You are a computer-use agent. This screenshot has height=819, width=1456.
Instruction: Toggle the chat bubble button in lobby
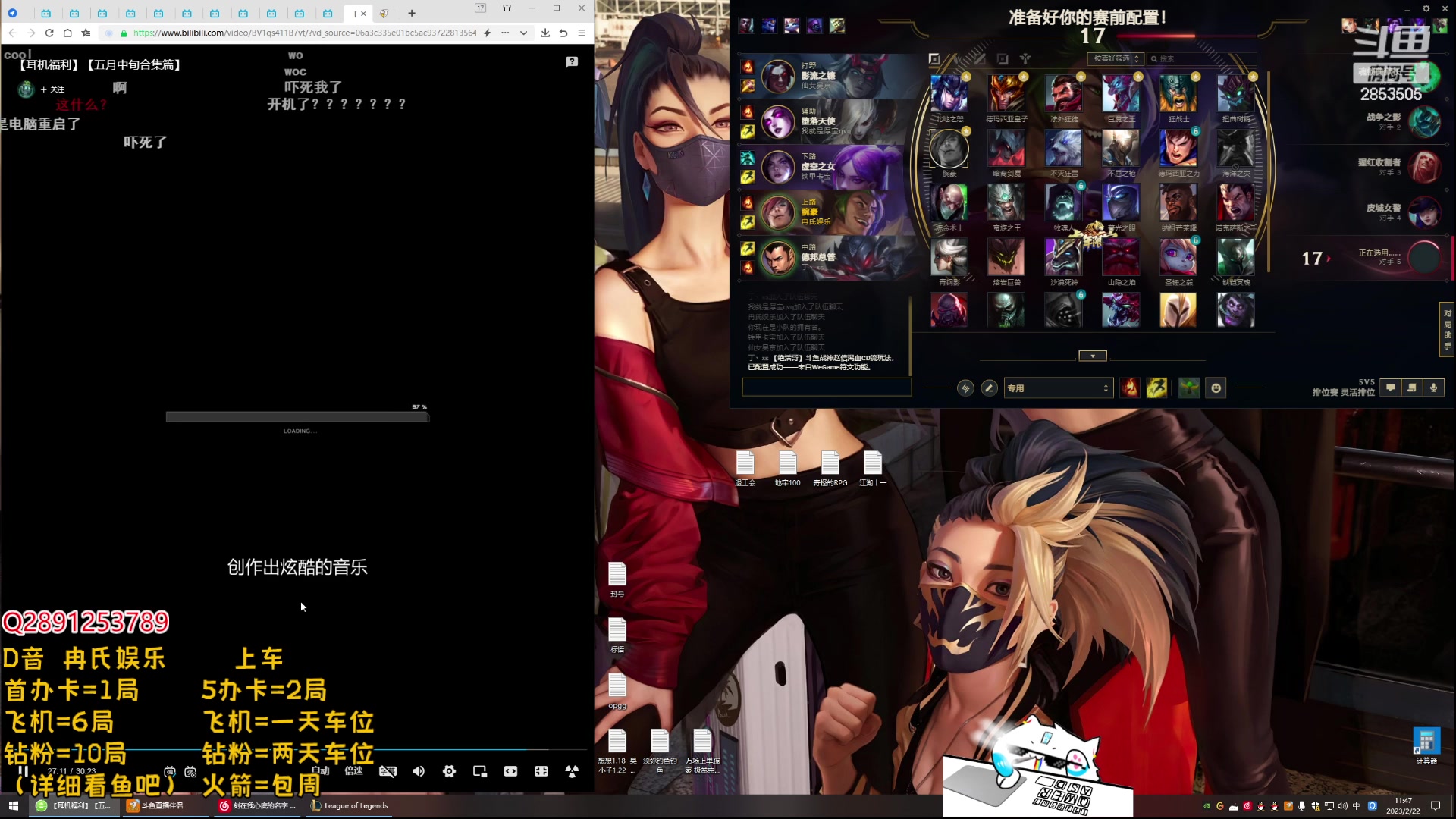click(1390, 388)
